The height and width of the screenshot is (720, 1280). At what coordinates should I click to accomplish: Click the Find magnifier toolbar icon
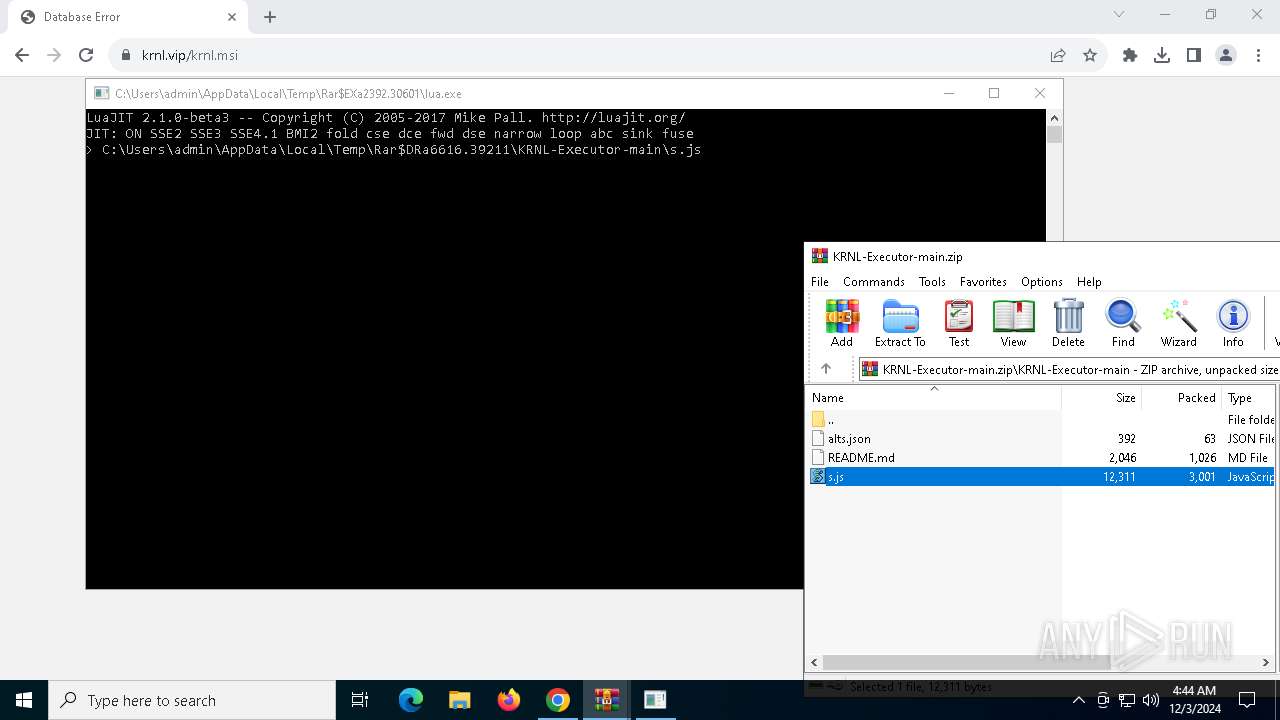[1123, 323]
